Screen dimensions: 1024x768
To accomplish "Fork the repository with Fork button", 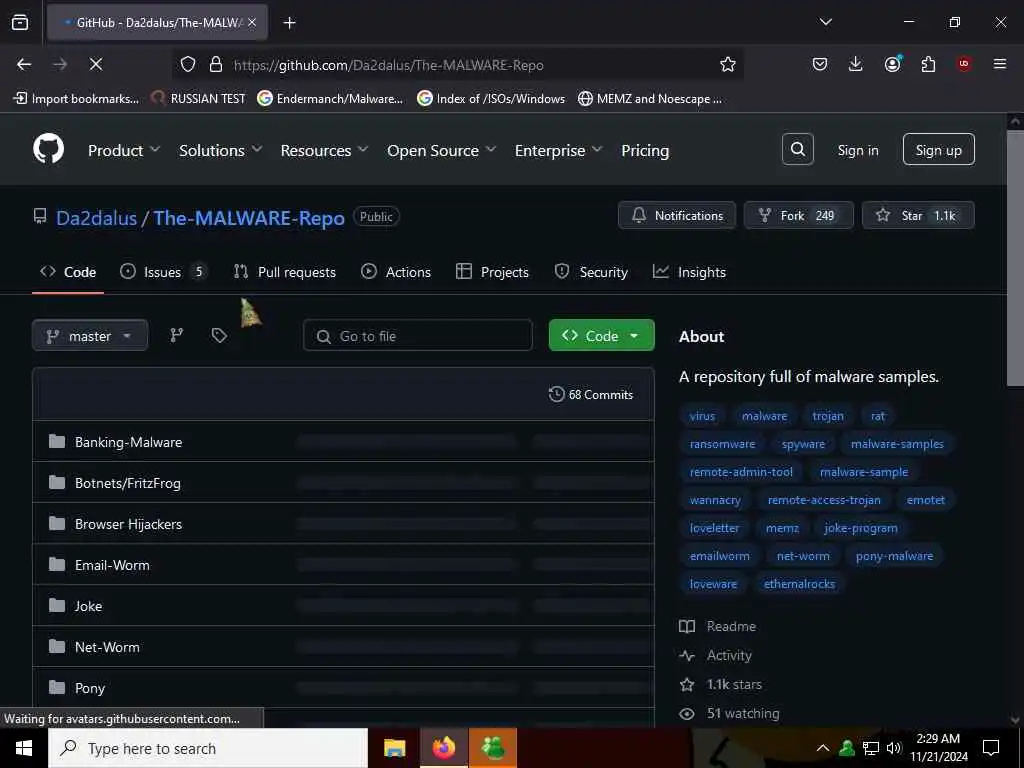I will (x=799, y=216).
